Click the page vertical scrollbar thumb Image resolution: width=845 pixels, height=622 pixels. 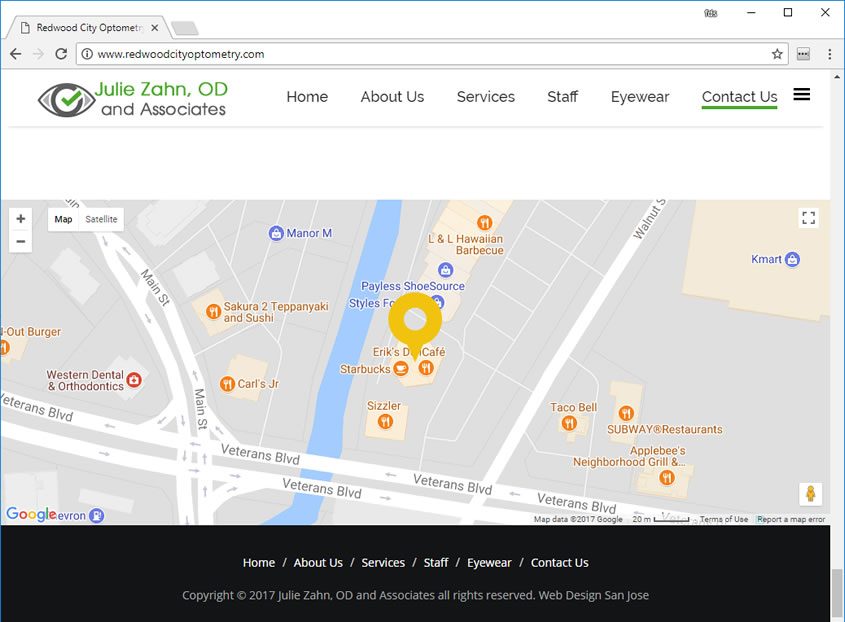(837, 592)
